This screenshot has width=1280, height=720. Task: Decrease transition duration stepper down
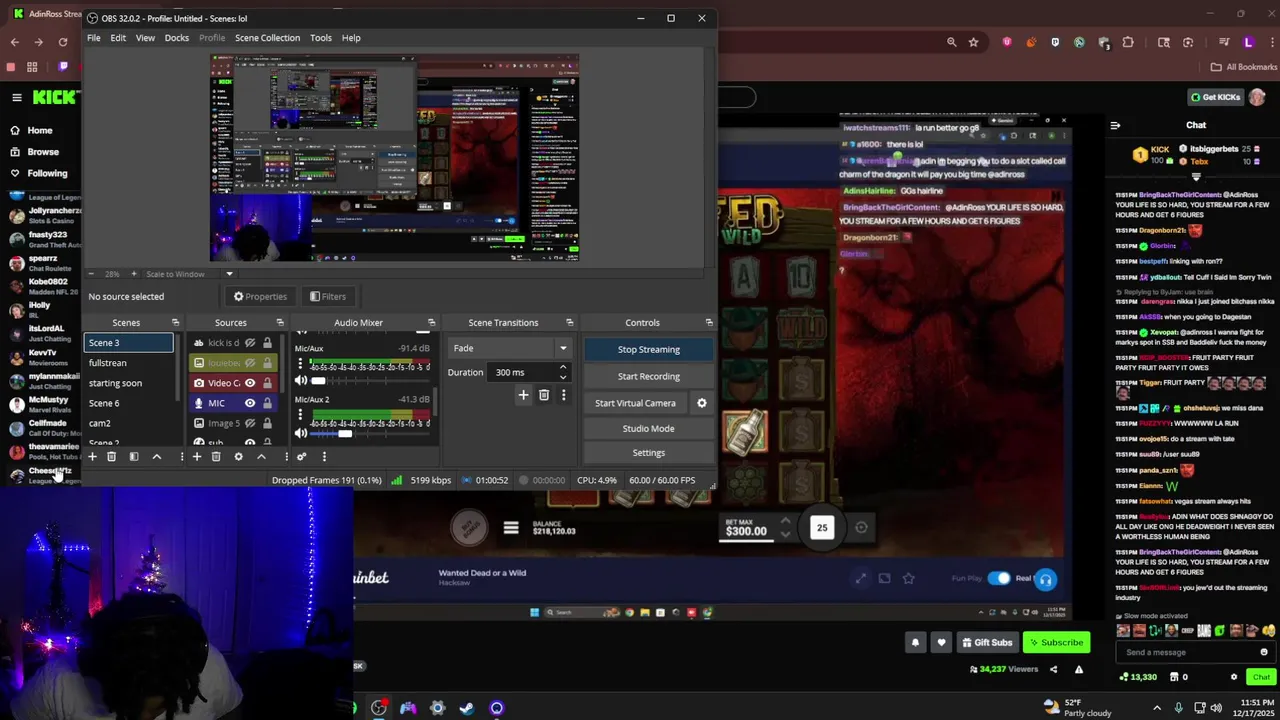[x=563, y=377]
